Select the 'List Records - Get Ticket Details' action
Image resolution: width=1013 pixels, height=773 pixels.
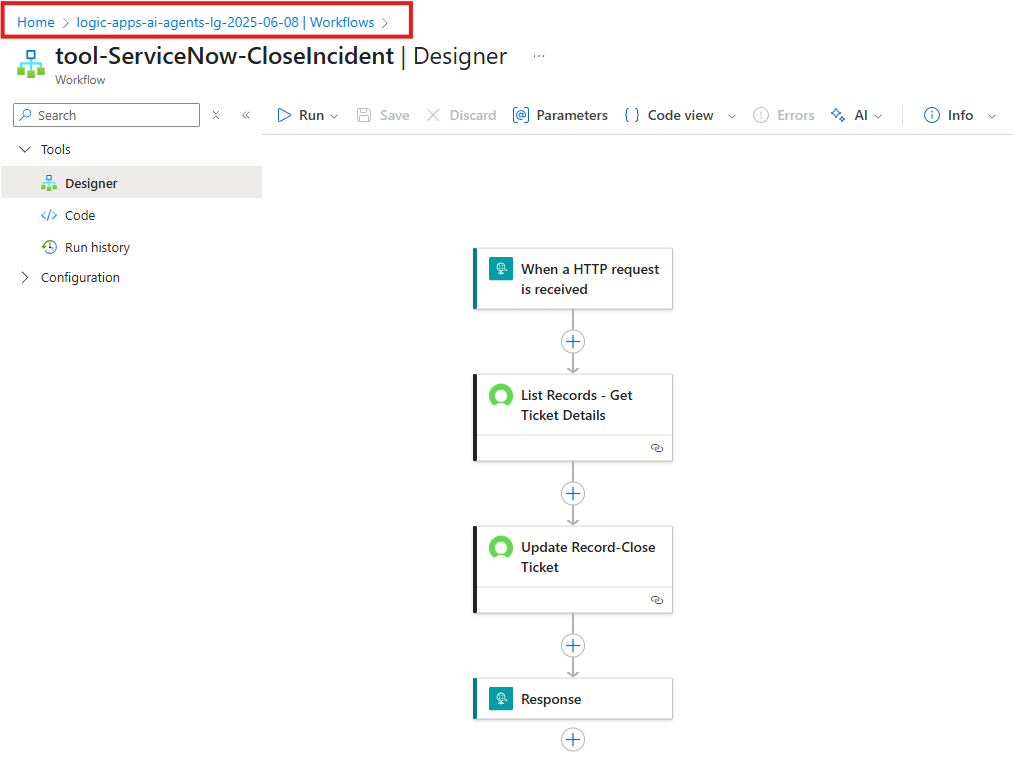pyautogui.click(x=573, y=417)
